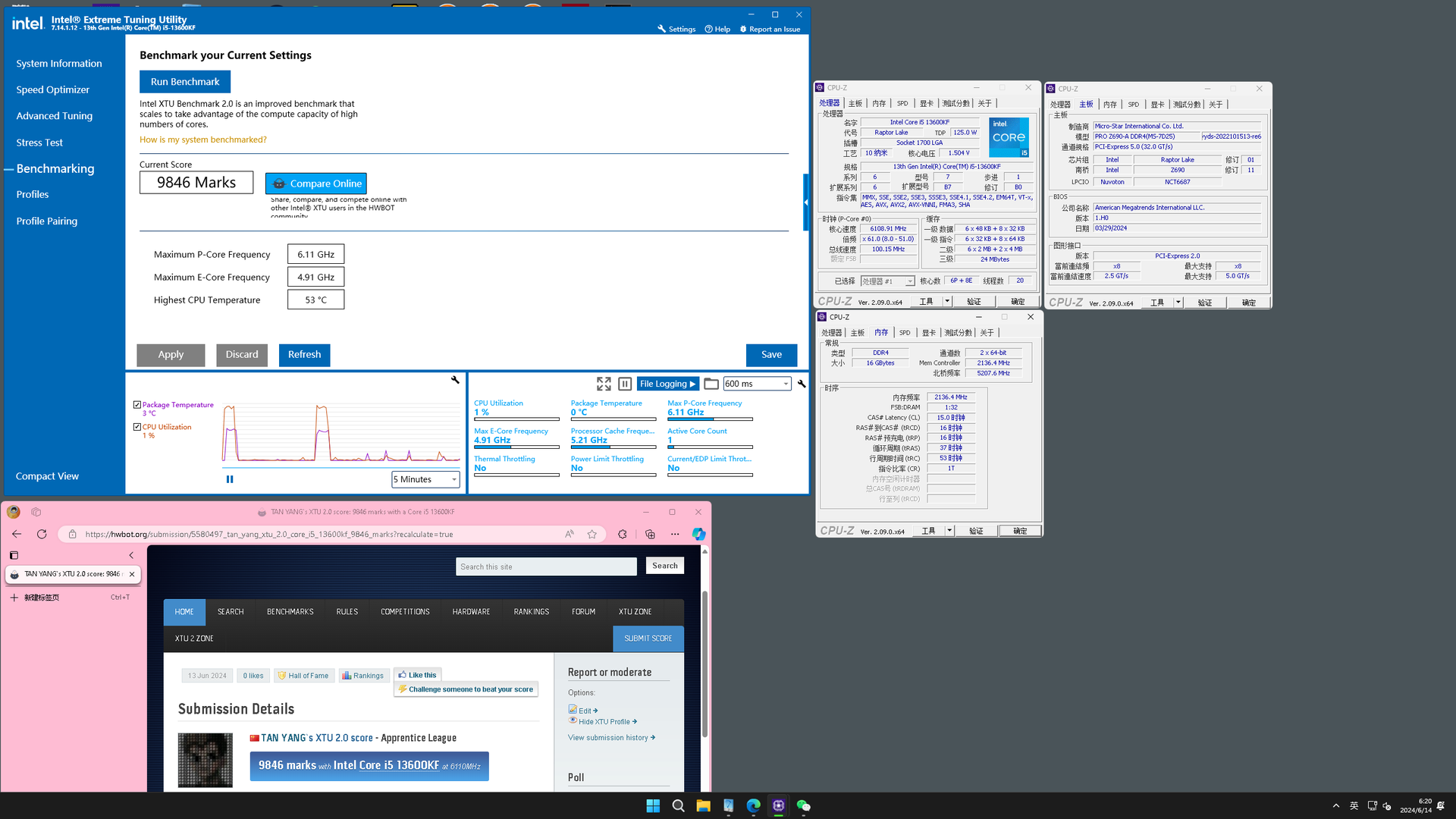
Task: Open graph settings wrench in chart panel
Action: [x=455, y=380]
